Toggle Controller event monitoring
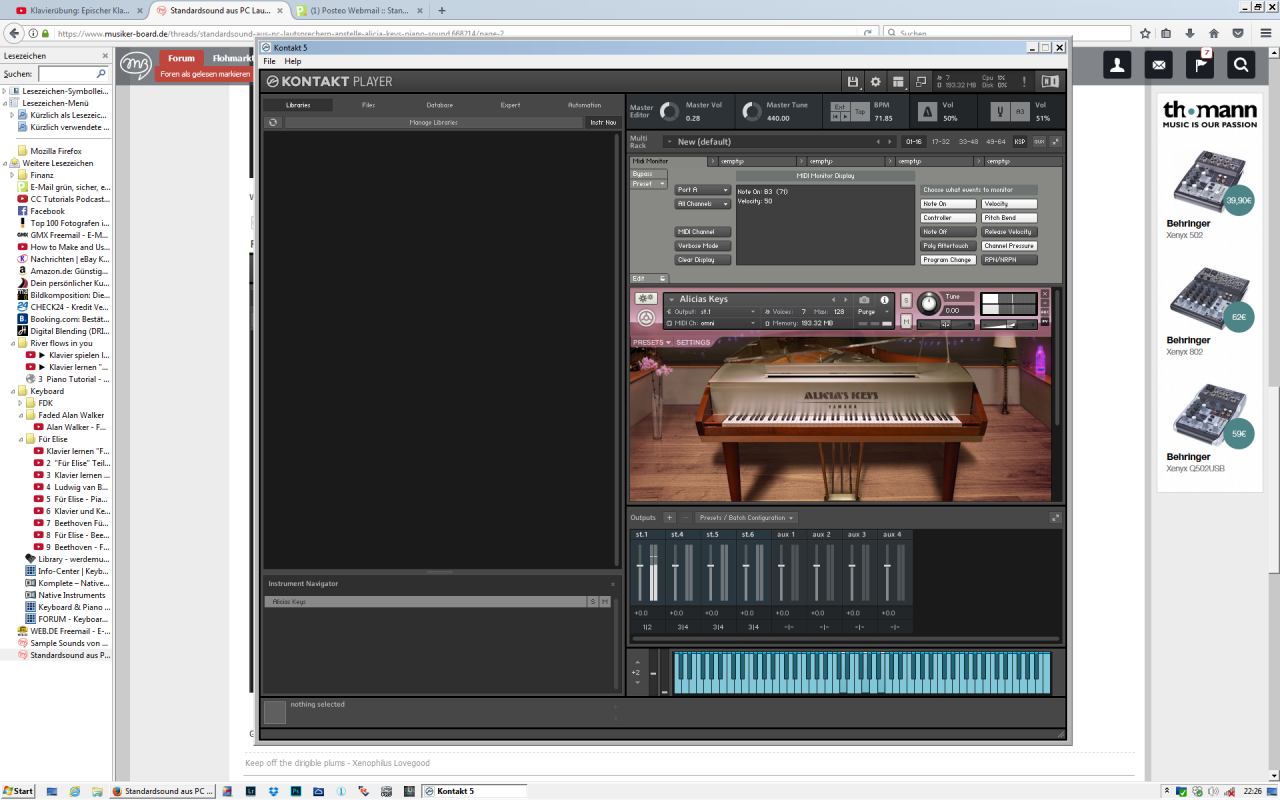Screen dimensions: 1280x800 click(948, 218)
